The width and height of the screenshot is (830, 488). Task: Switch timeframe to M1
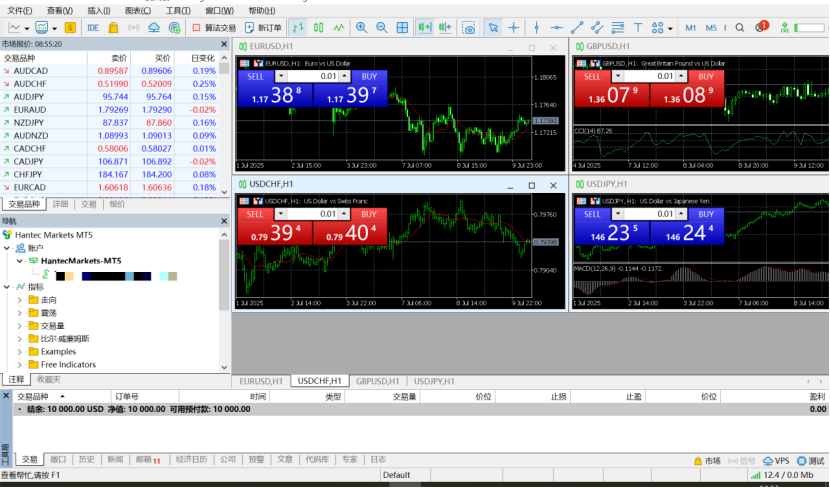pyautogui.click(x=691, y=28)
